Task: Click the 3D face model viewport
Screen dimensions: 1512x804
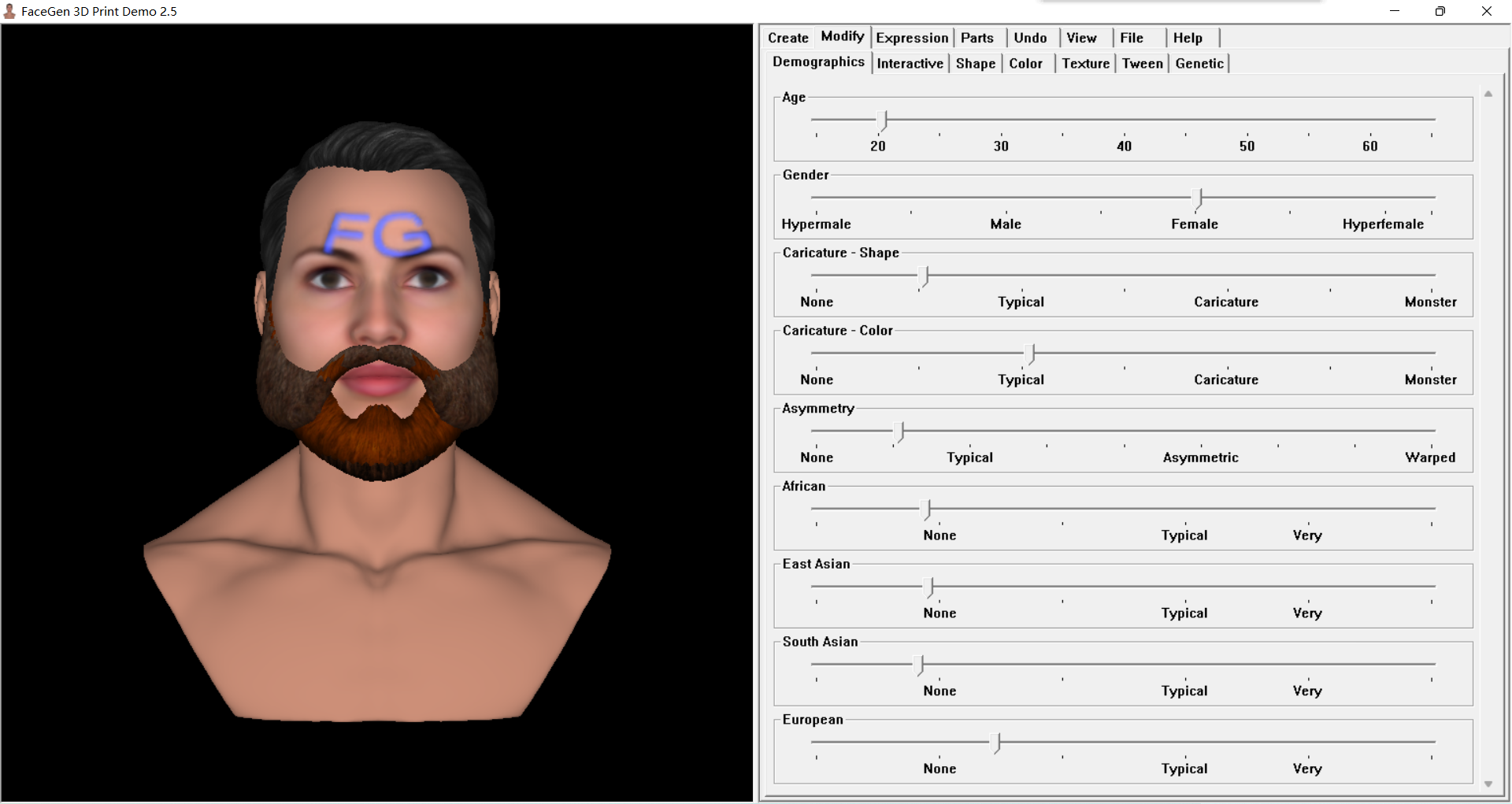Action: 377,413
